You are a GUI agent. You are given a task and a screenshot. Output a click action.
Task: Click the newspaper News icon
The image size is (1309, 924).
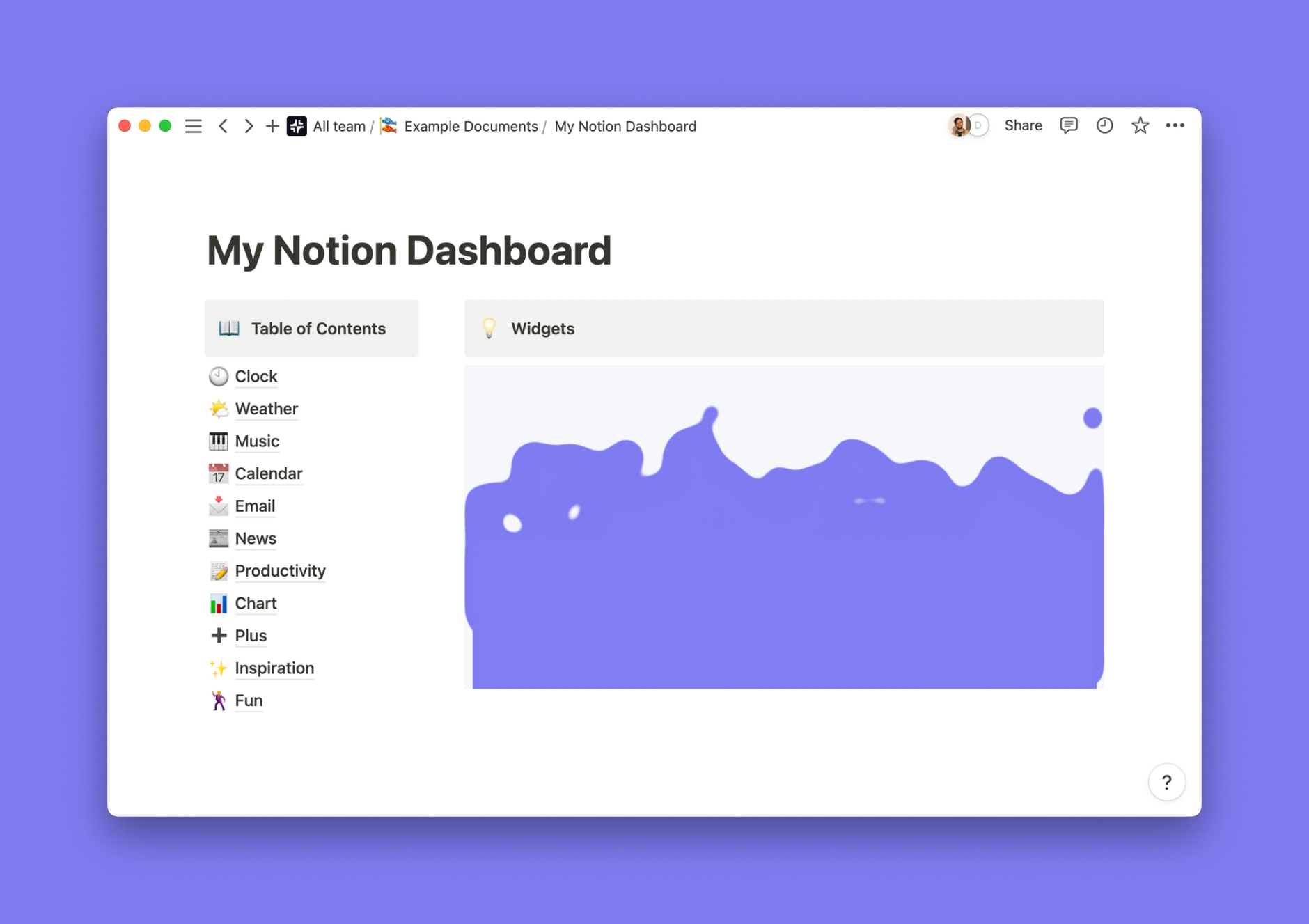(x=219, y=538)
